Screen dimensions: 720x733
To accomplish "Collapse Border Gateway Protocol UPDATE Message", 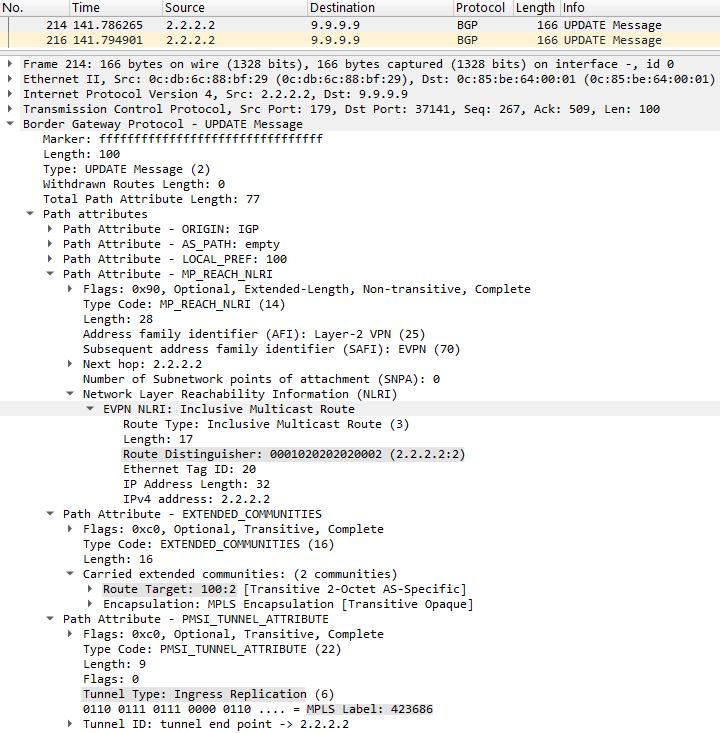I will click(10, 124).
